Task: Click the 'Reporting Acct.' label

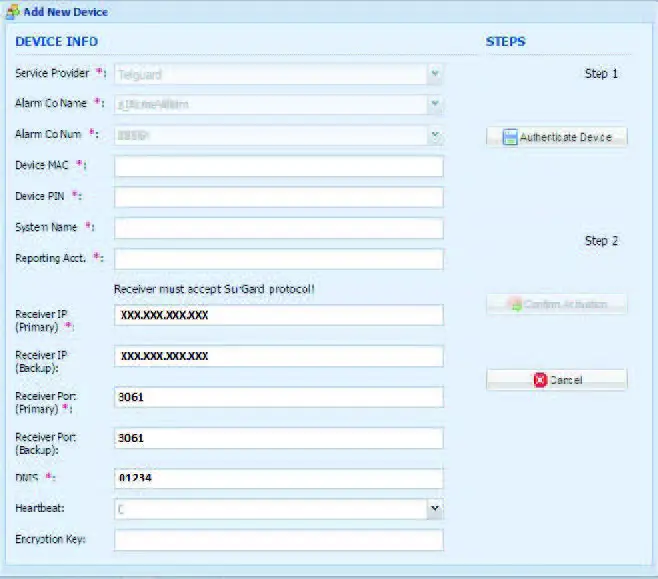Action: (x=50, y=258)
